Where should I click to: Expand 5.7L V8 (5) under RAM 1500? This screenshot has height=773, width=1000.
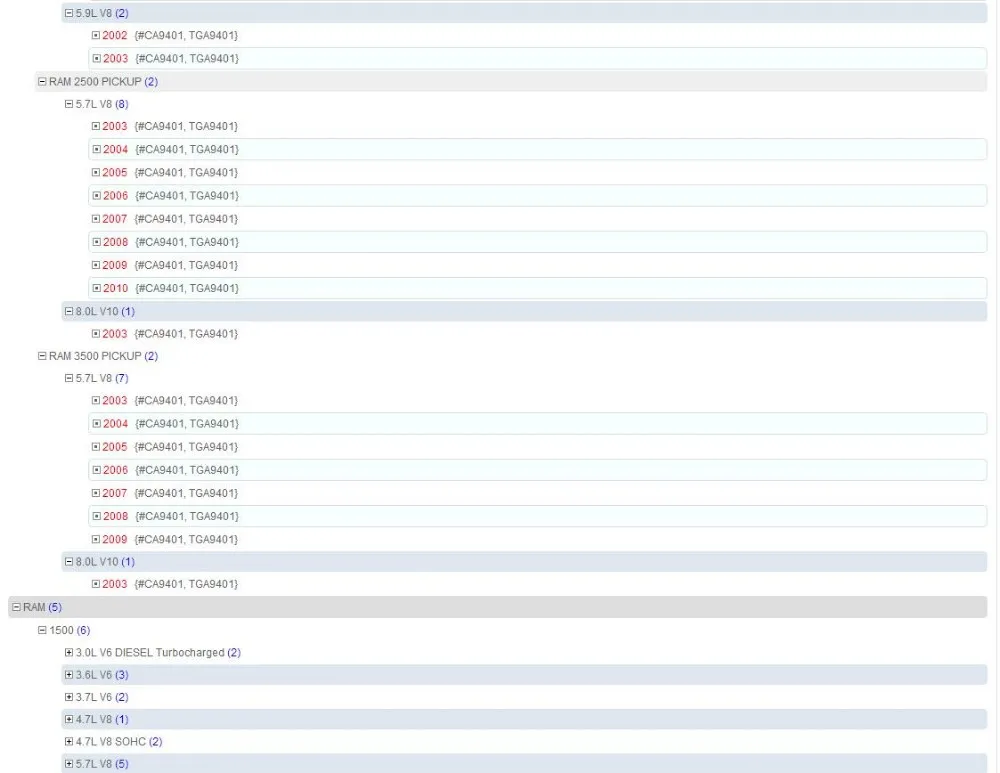coord(69,764)
